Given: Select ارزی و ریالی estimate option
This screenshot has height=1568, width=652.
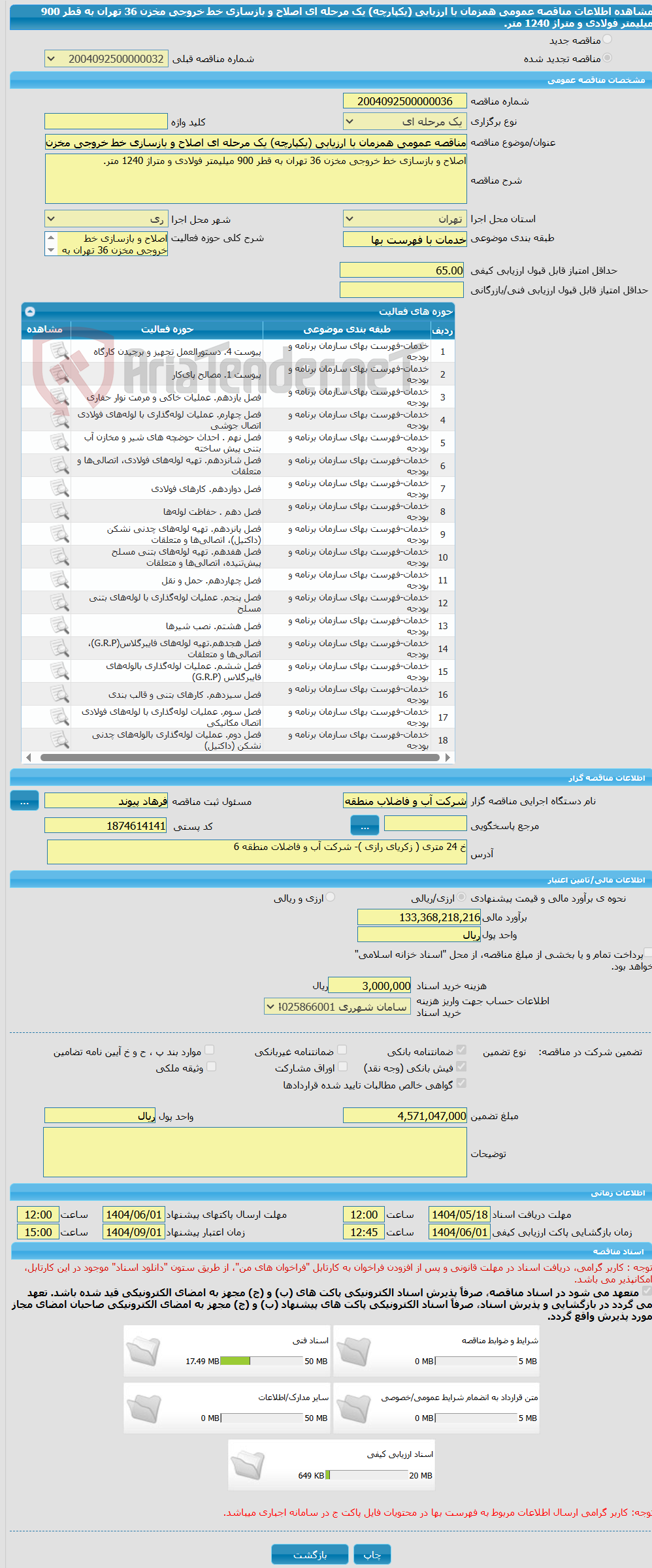Looking at the screenshot, I should click(331, 898).
